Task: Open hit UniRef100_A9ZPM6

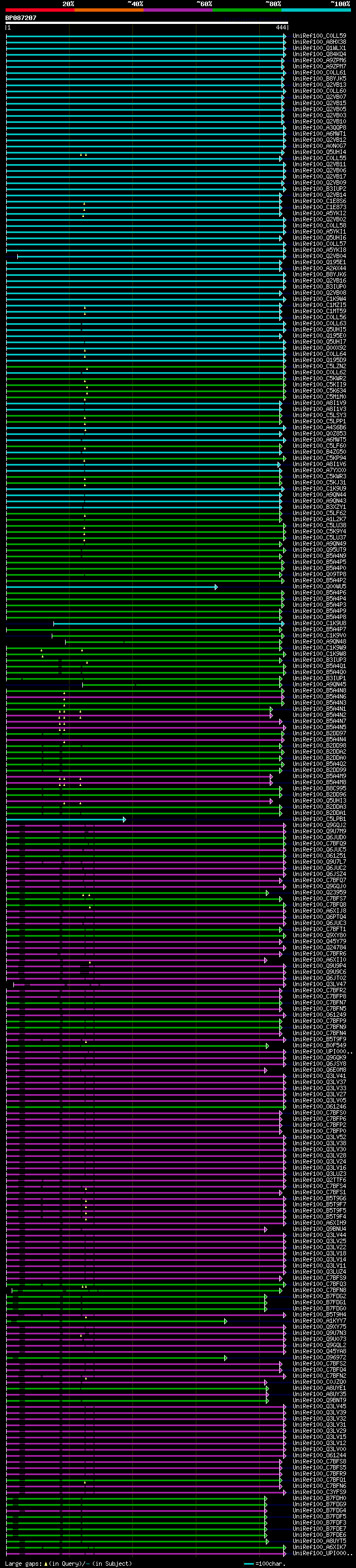Action: click(319, 60)
